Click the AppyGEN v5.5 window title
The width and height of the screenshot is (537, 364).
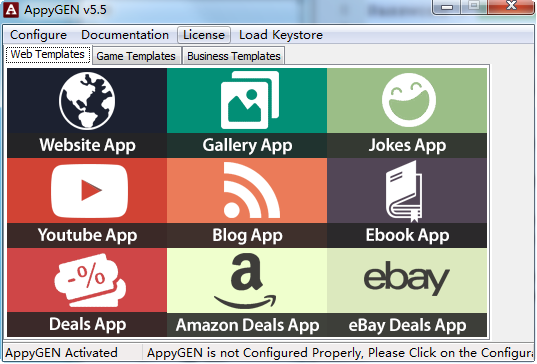(65, 10)
